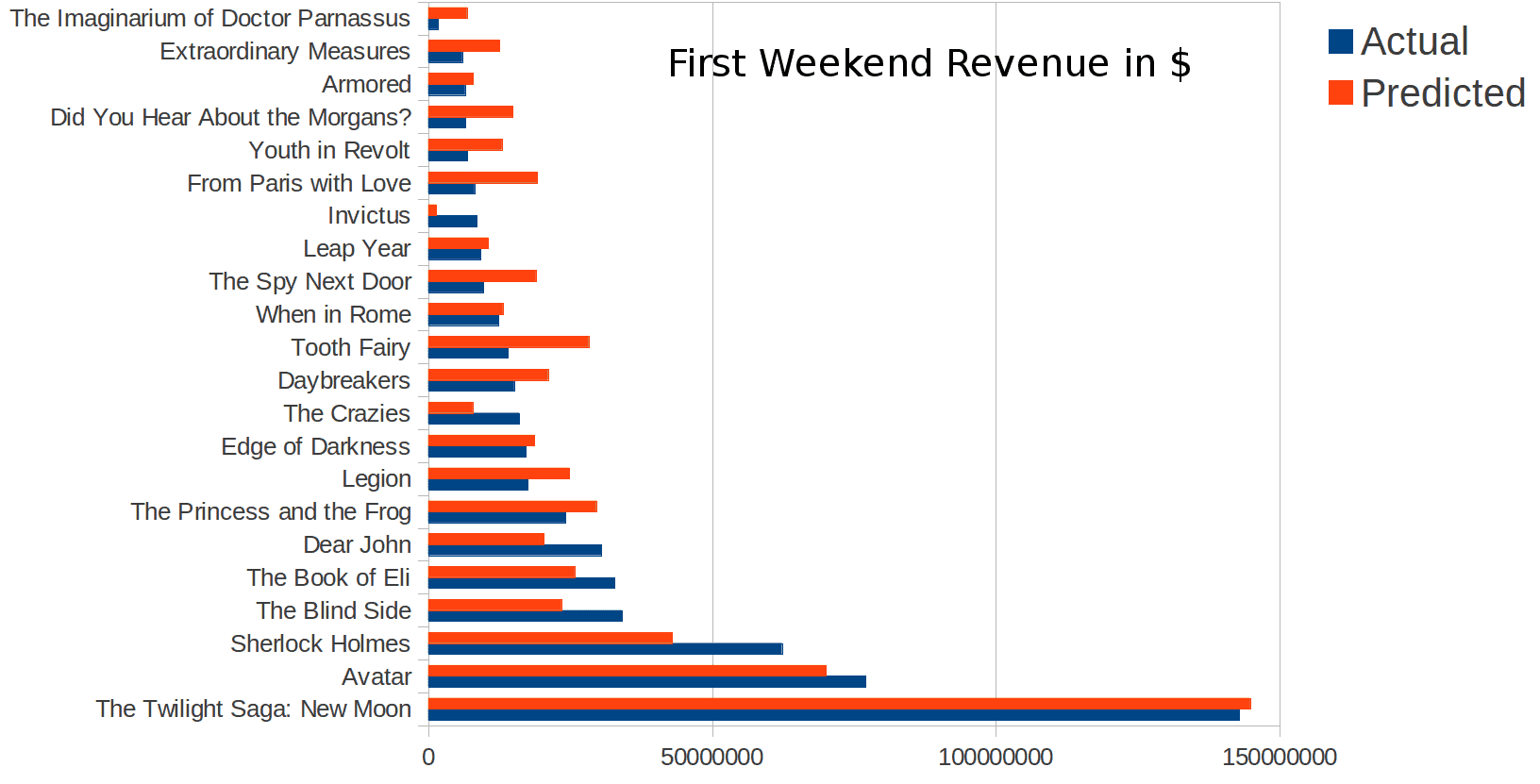The width and height of the screenshot is (1540, 784).
Task: Select the Predicted bar for Twilight Saga: New Moon
Action: click(x=840, y=704)
